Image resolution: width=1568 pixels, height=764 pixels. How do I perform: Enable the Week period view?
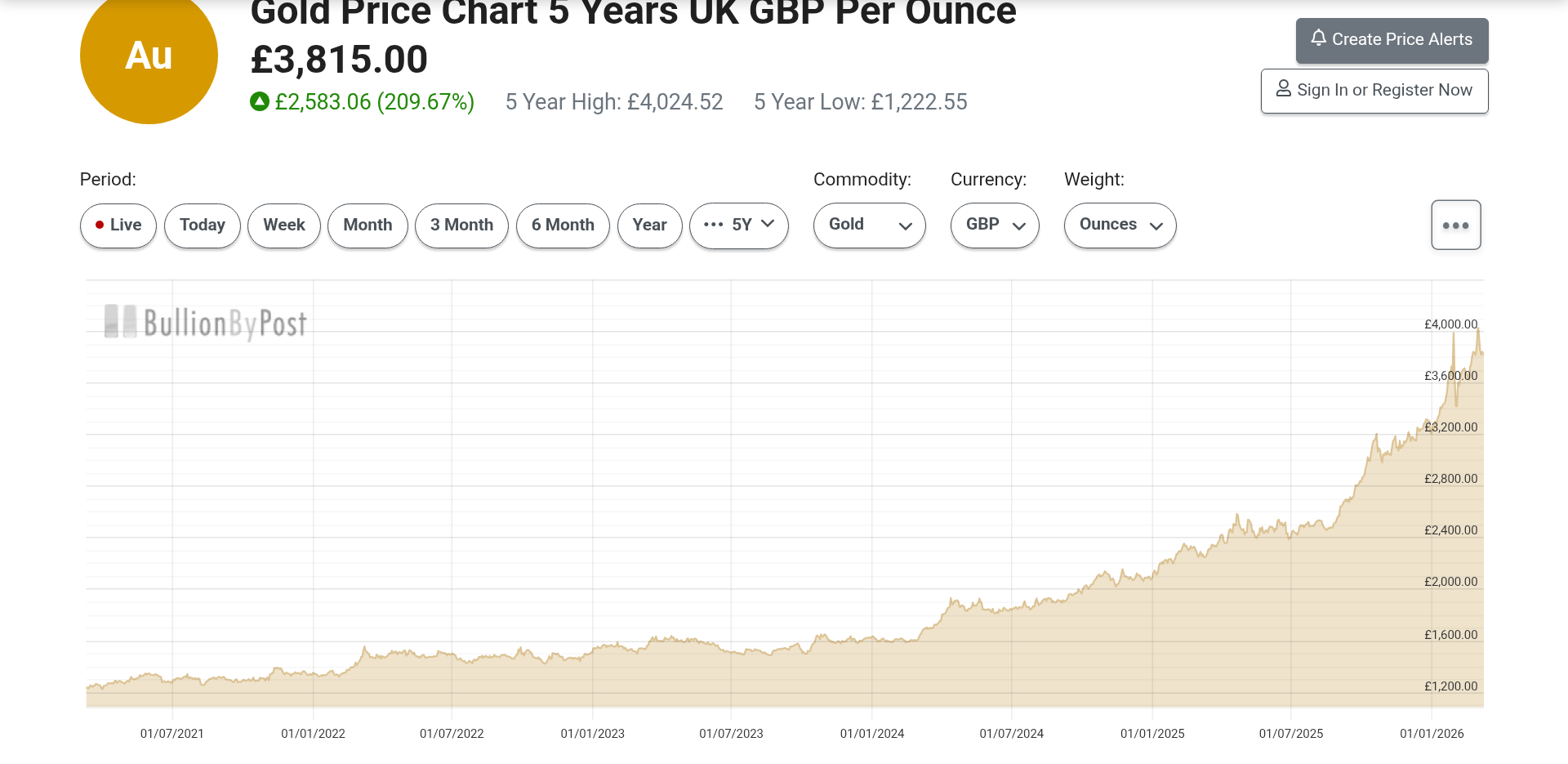(283, 225)
